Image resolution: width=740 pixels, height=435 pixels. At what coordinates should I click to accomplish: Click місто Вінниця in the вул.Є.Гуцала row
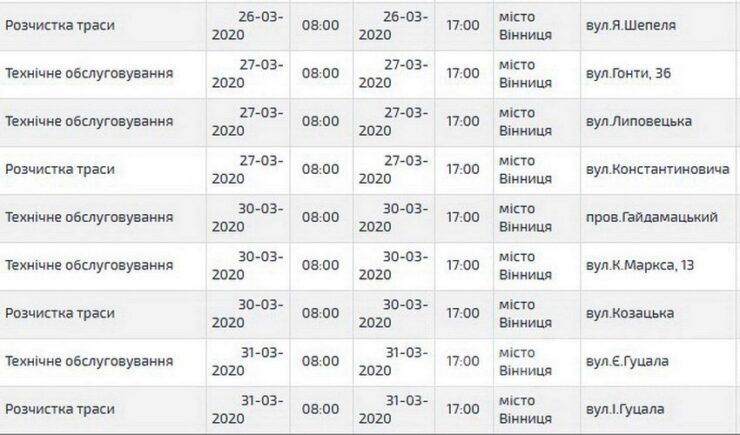pos(525,361)
